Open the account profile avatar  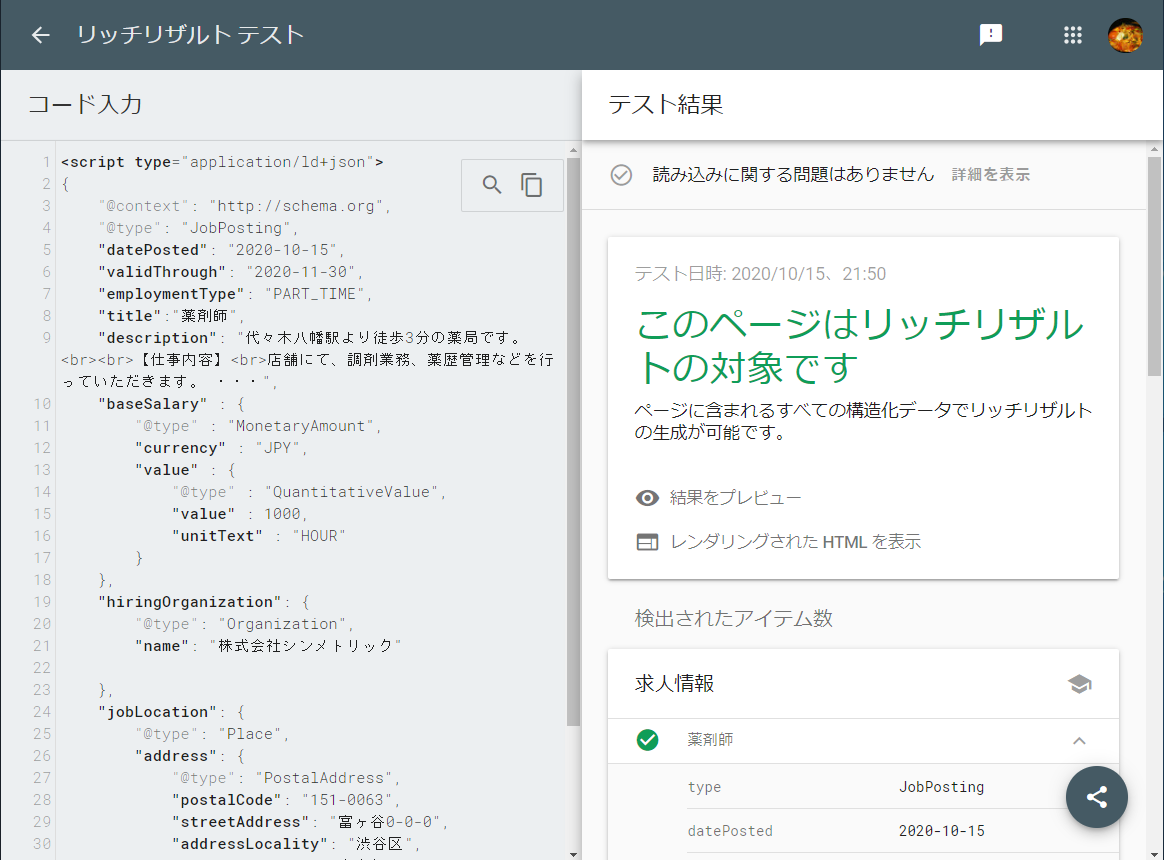coord(1125,35)
